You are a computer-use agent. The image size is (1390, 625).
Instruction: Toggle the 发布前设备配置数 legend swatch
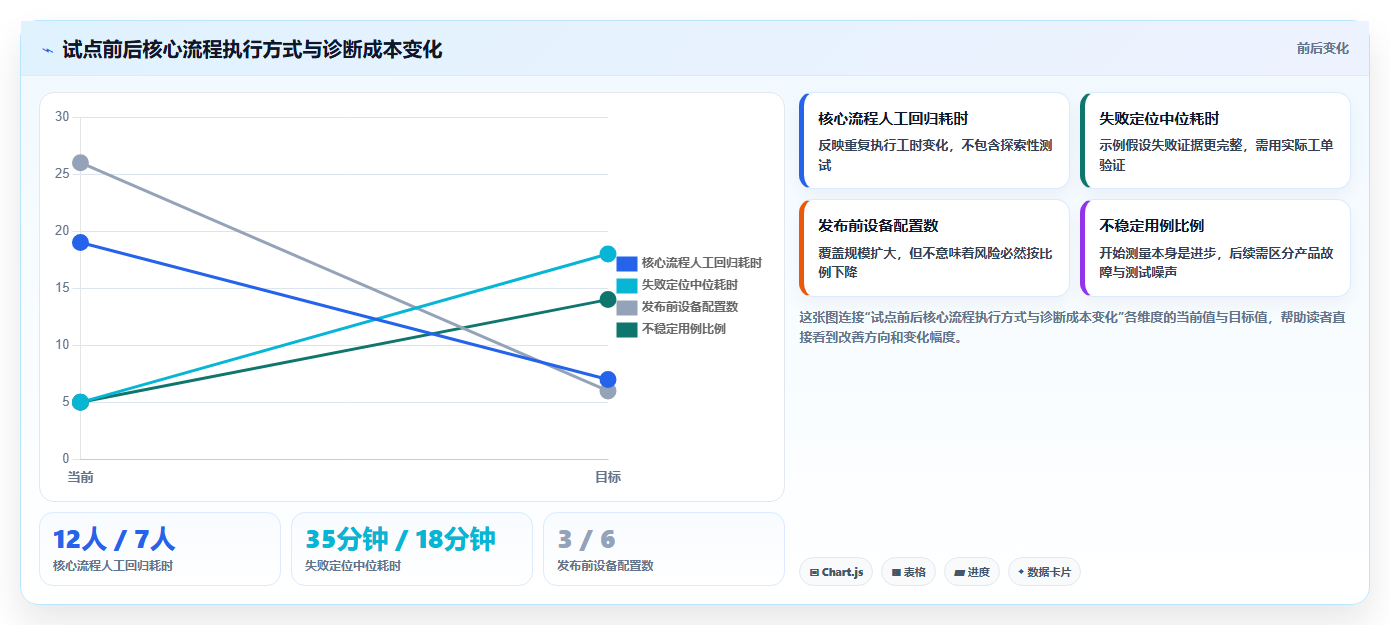[x=627, y=307]
